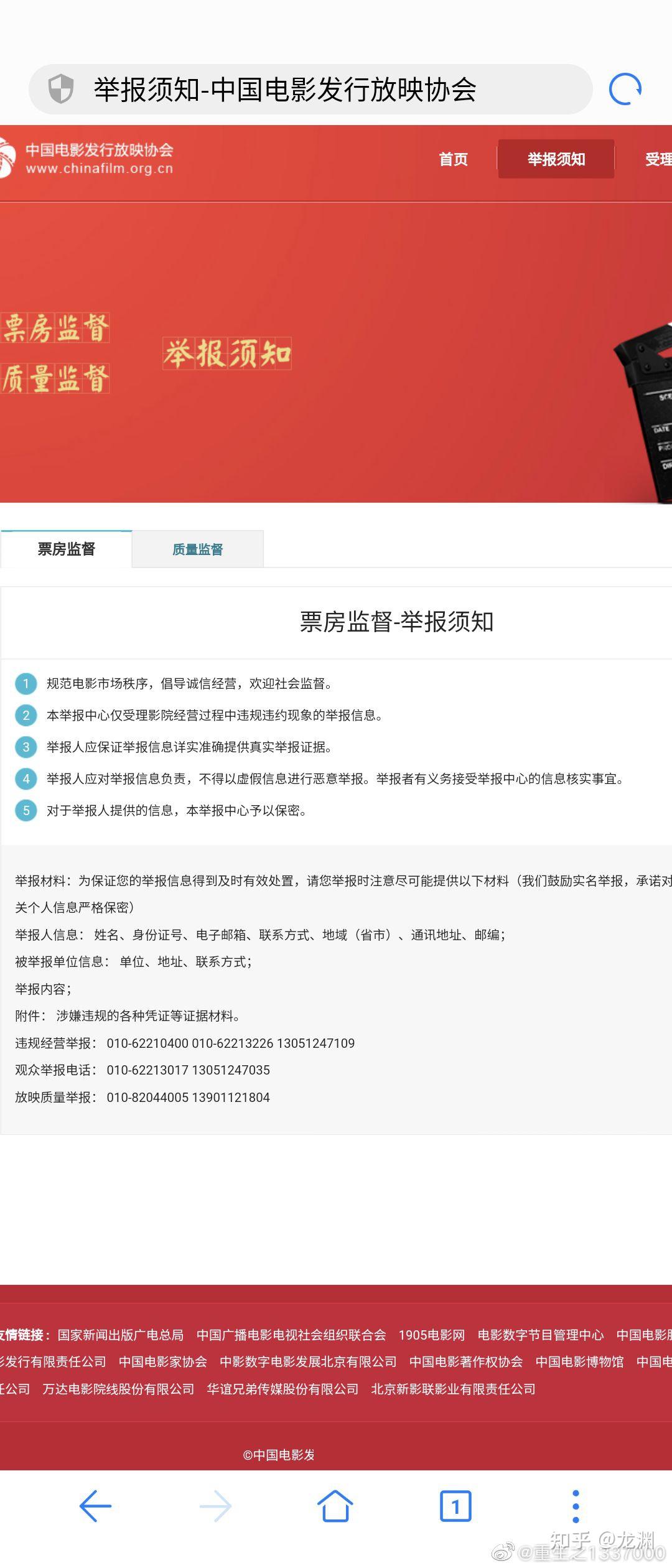
Task: Tap the mobile number 13051247035
Action: (231, 1070)
